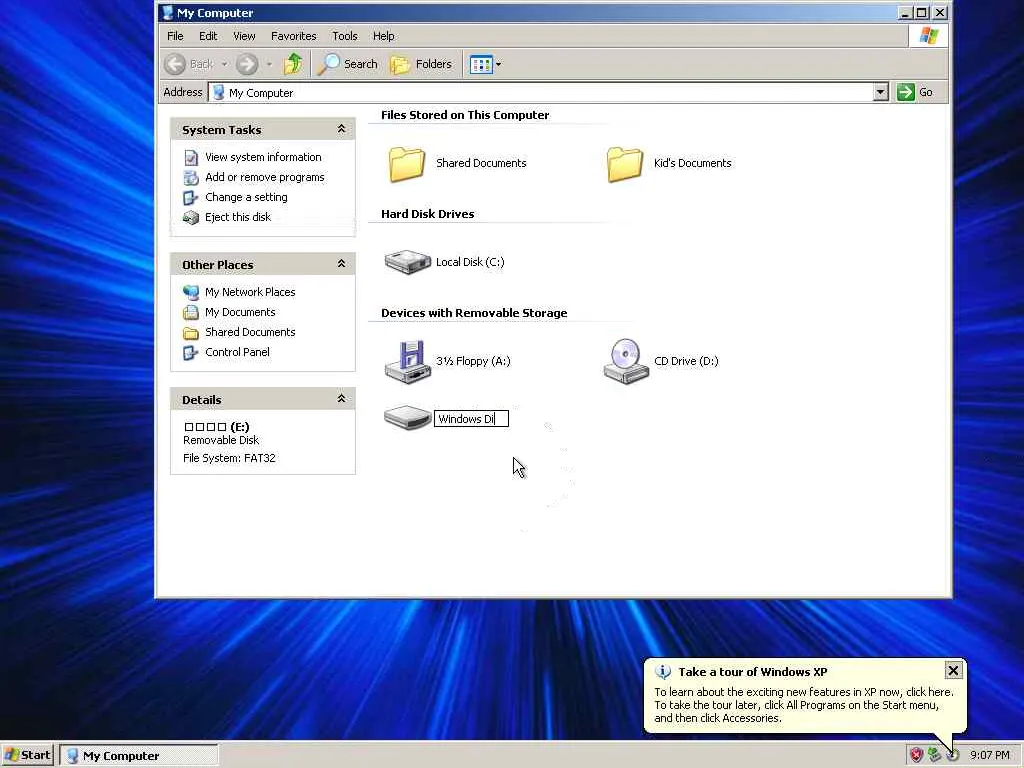The height and width of the screenshot is (768, 1024).
Task: Select the 3½ Floppy (A:) icon
Action: pyautogui.click(x=408, y=361)
